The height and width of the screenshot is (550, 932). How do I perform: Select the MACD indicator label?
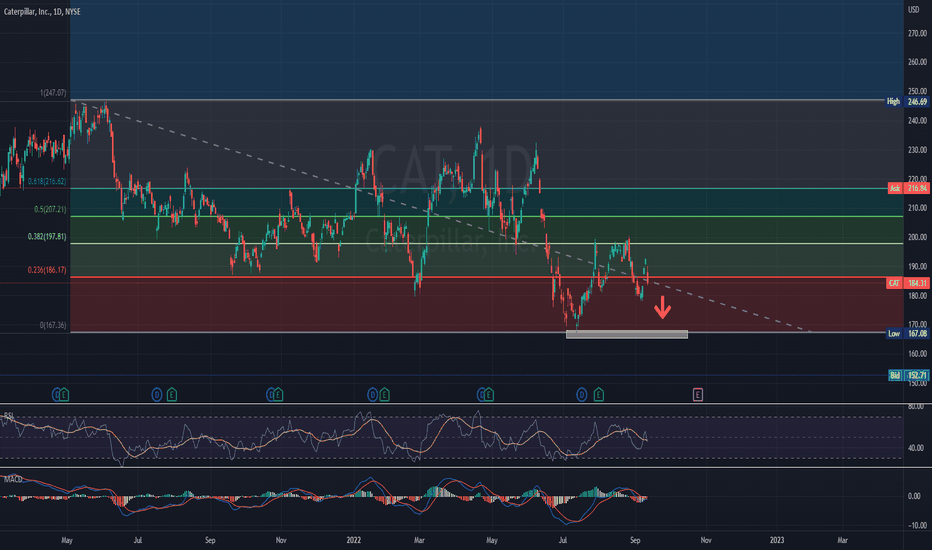(x=13, y=479)
